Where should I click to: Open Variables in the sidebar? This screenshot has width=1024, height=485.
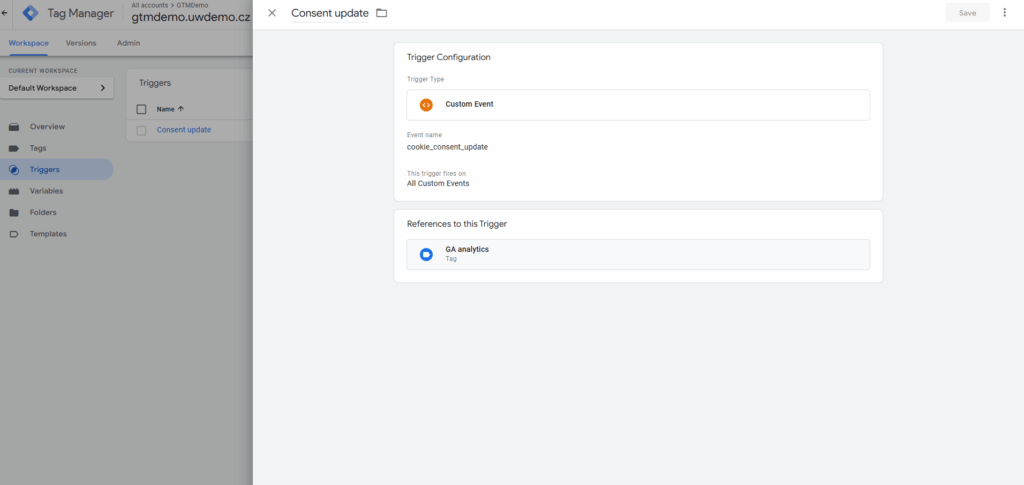point(46,191)
